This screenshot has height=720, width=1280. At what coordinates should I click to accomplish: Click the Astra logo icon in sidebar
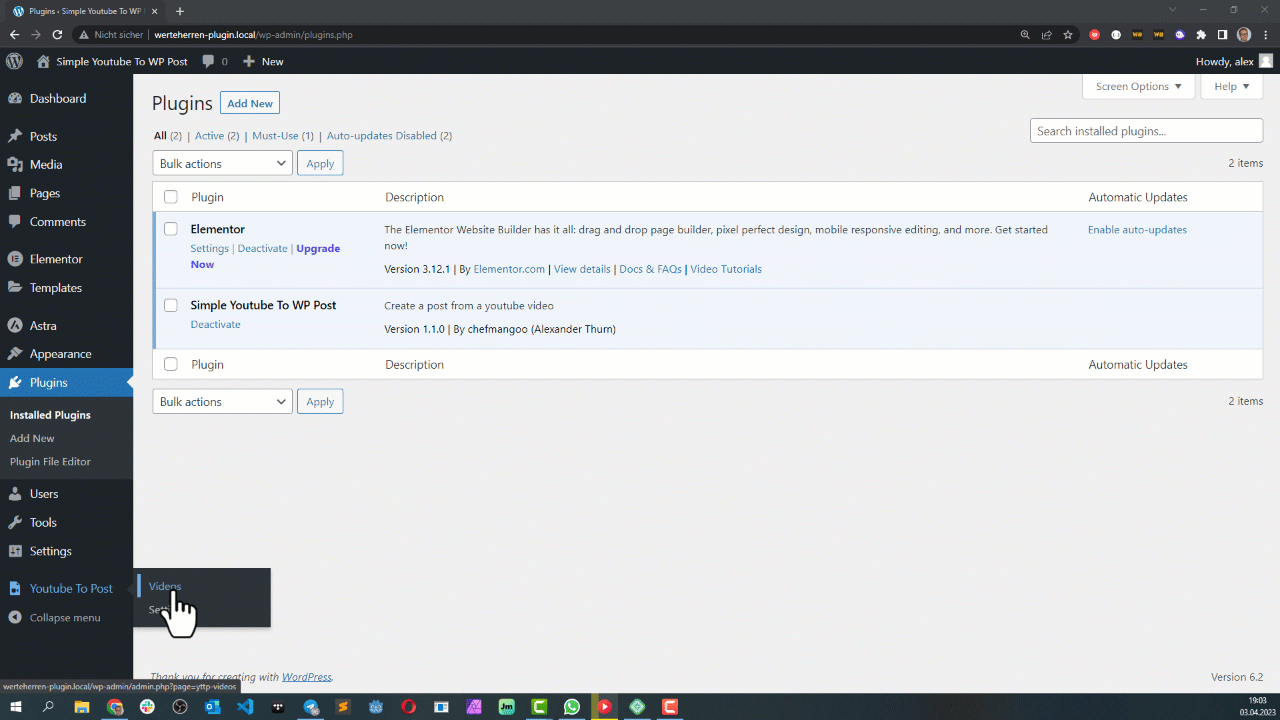point(15,325)
